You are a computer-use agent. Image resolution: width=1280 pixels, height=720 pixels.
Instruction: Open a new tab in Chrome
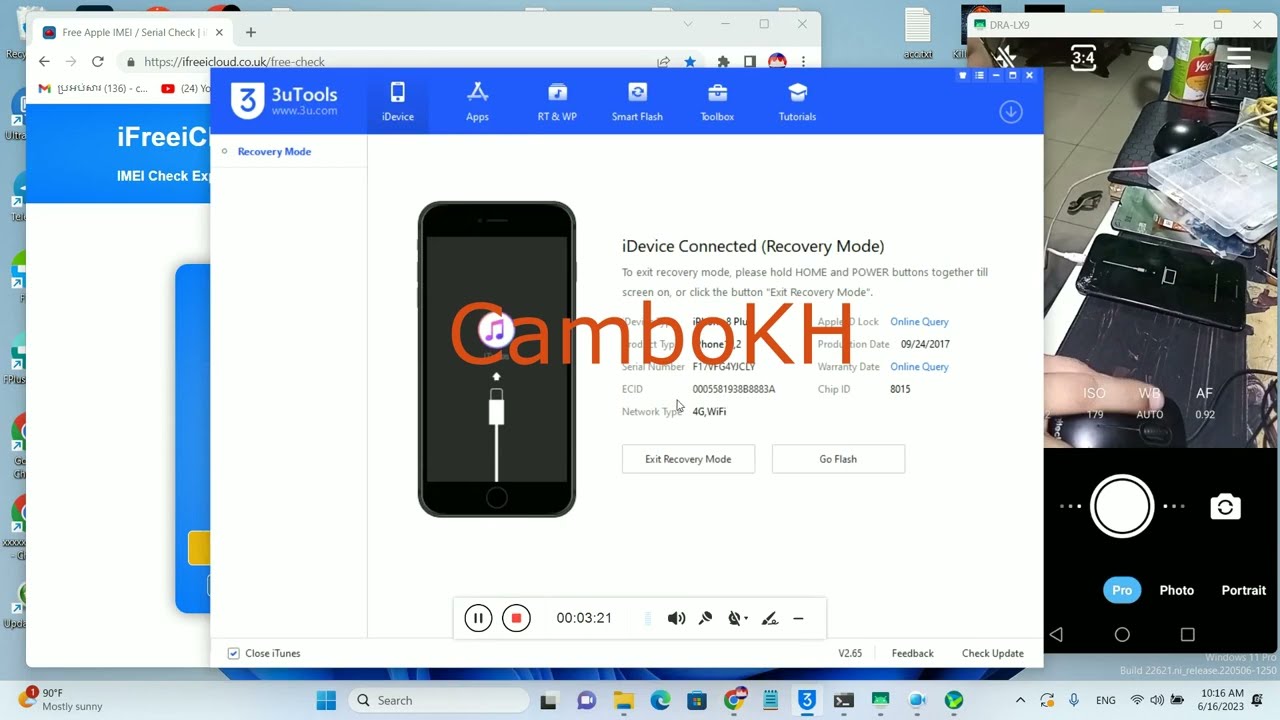[250, 32]
